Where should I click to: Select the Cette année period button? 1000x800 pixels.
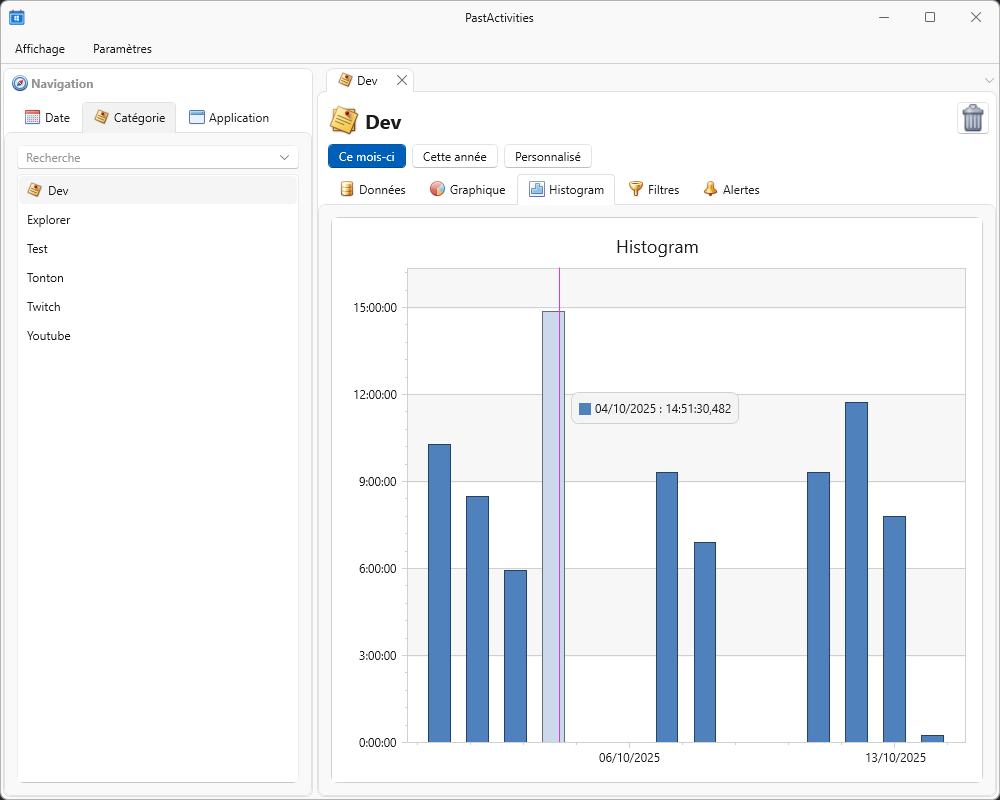[x=454, y=156]
